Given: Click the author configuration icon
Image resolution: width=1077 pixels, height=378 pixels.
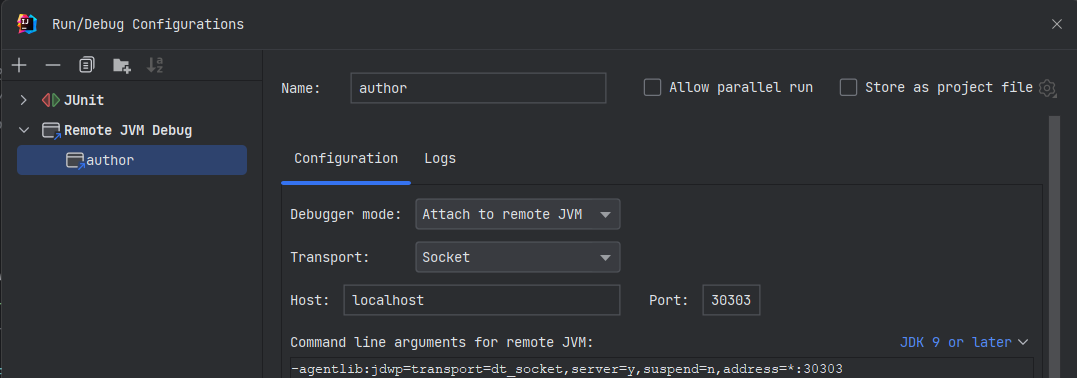Looking at the screenshot, I should point(76,161).
